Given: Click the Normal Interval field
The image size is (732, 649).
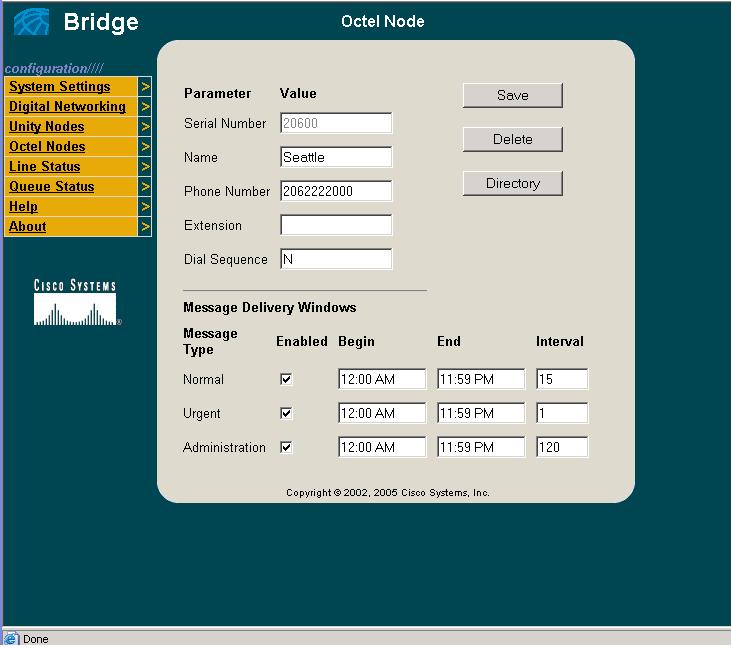Looking at the screenshot, I should [x=562, y=379].
